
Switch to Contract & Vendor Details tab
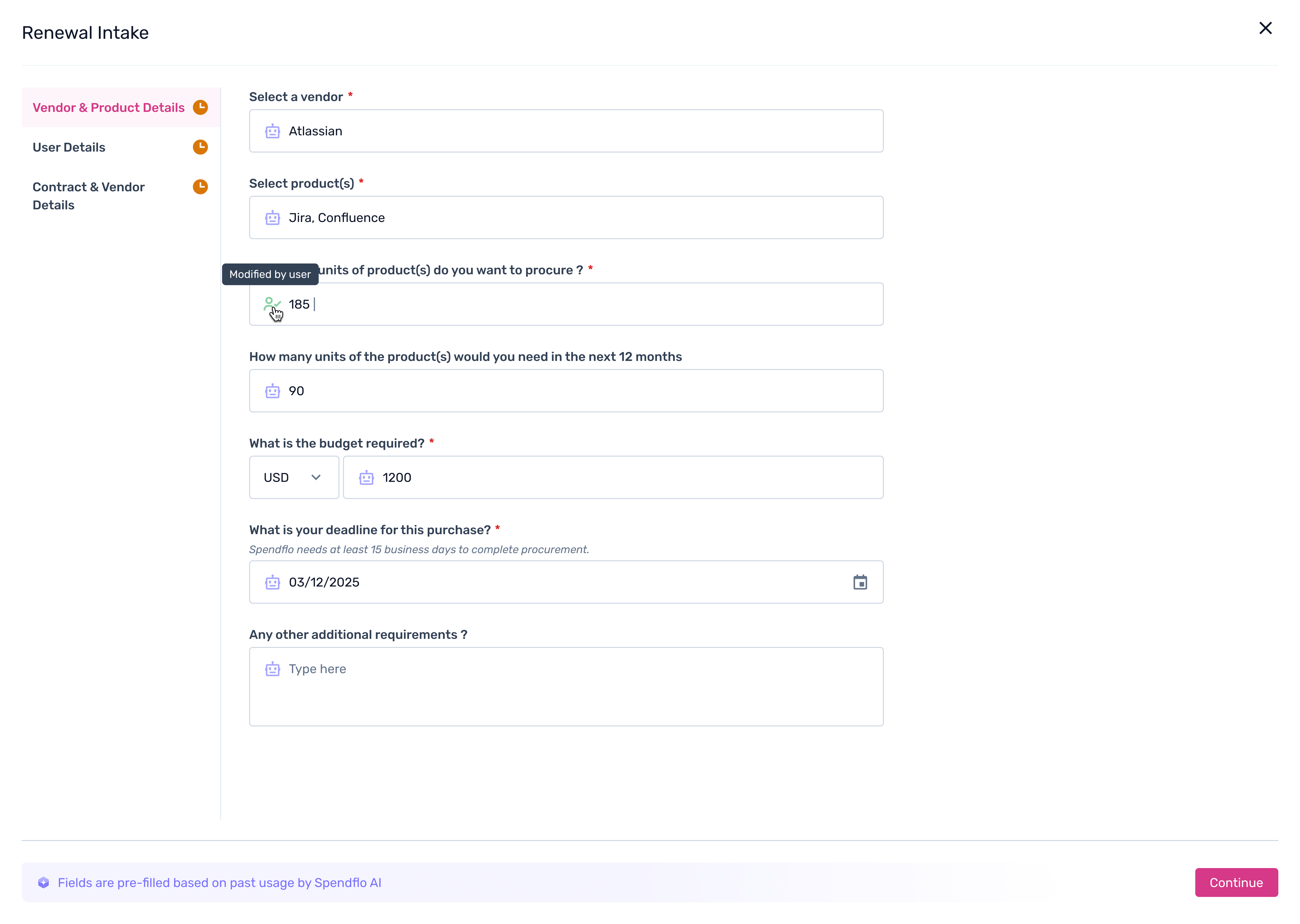[x=88, y=196]
